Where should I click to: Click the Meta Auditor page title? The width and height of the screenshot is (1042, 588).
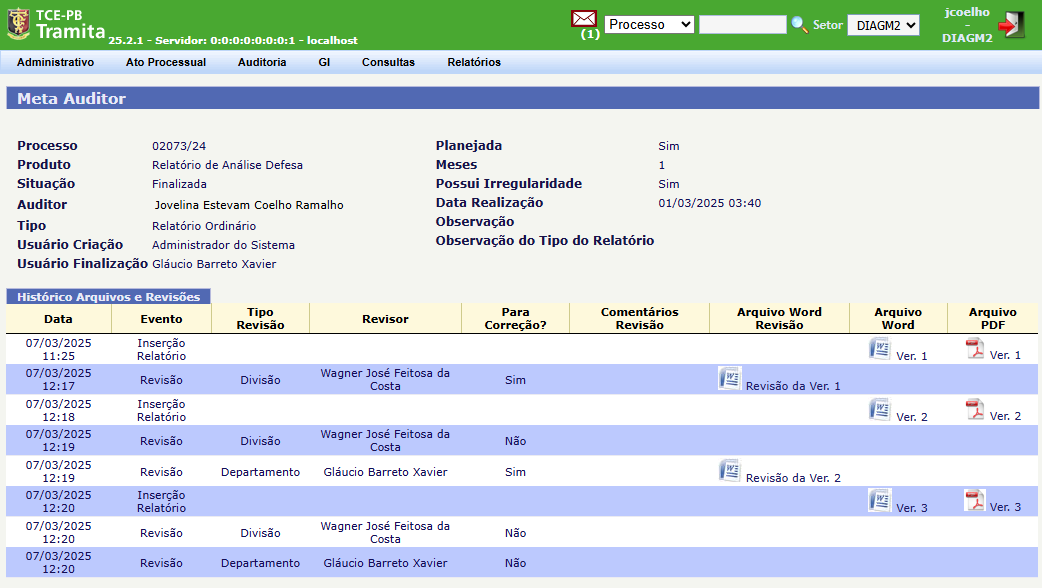[71, 98]
